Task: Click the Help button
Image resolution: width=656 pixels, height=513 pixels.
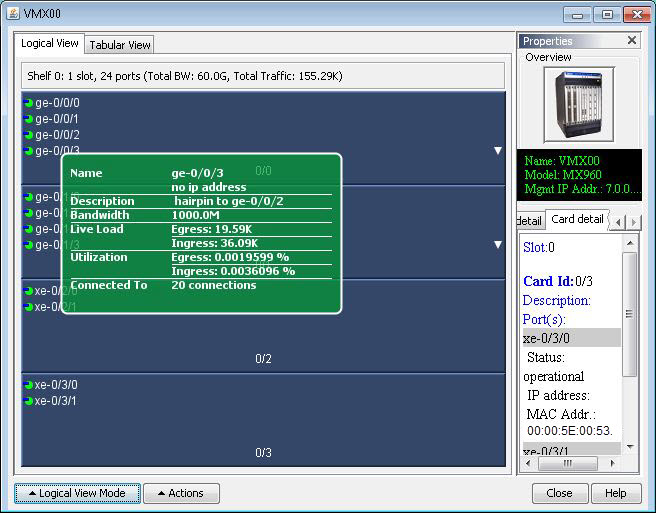Action: 616,493
